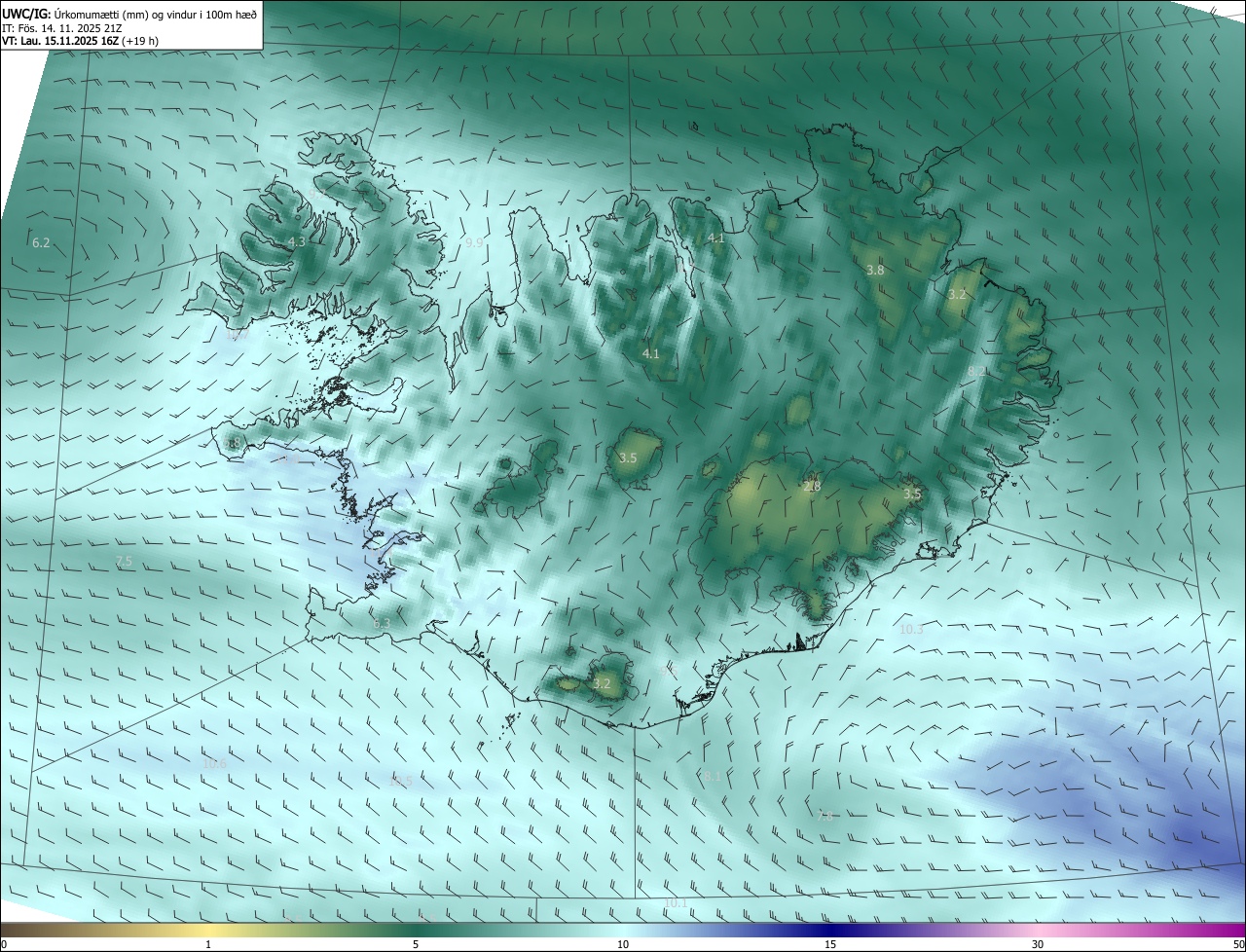
Task: Click the 5 tick on the color scale
Action: (x=416, y=944)
